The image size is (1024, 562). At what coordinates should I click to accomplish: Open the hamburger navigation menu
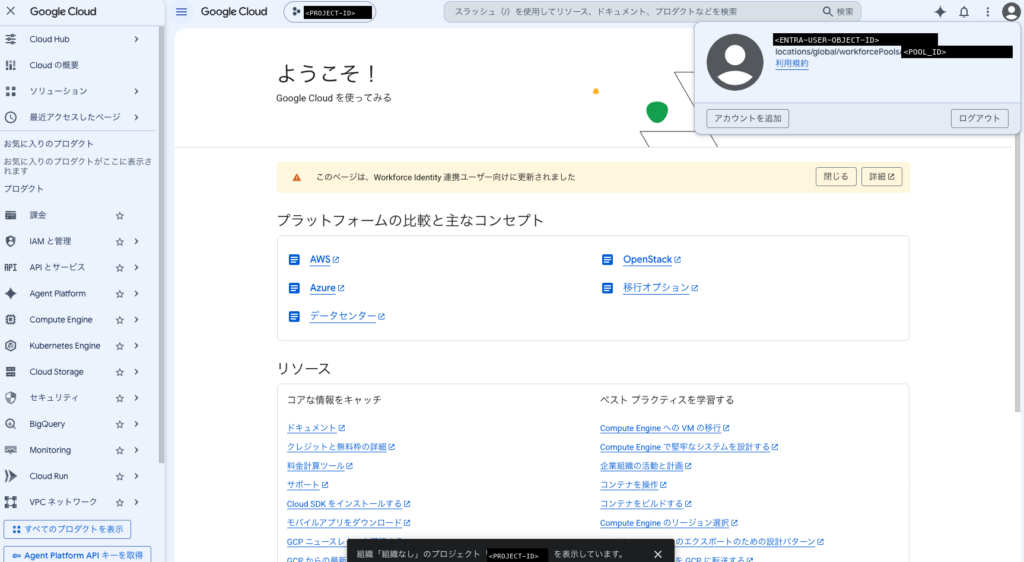coord(182,12)
